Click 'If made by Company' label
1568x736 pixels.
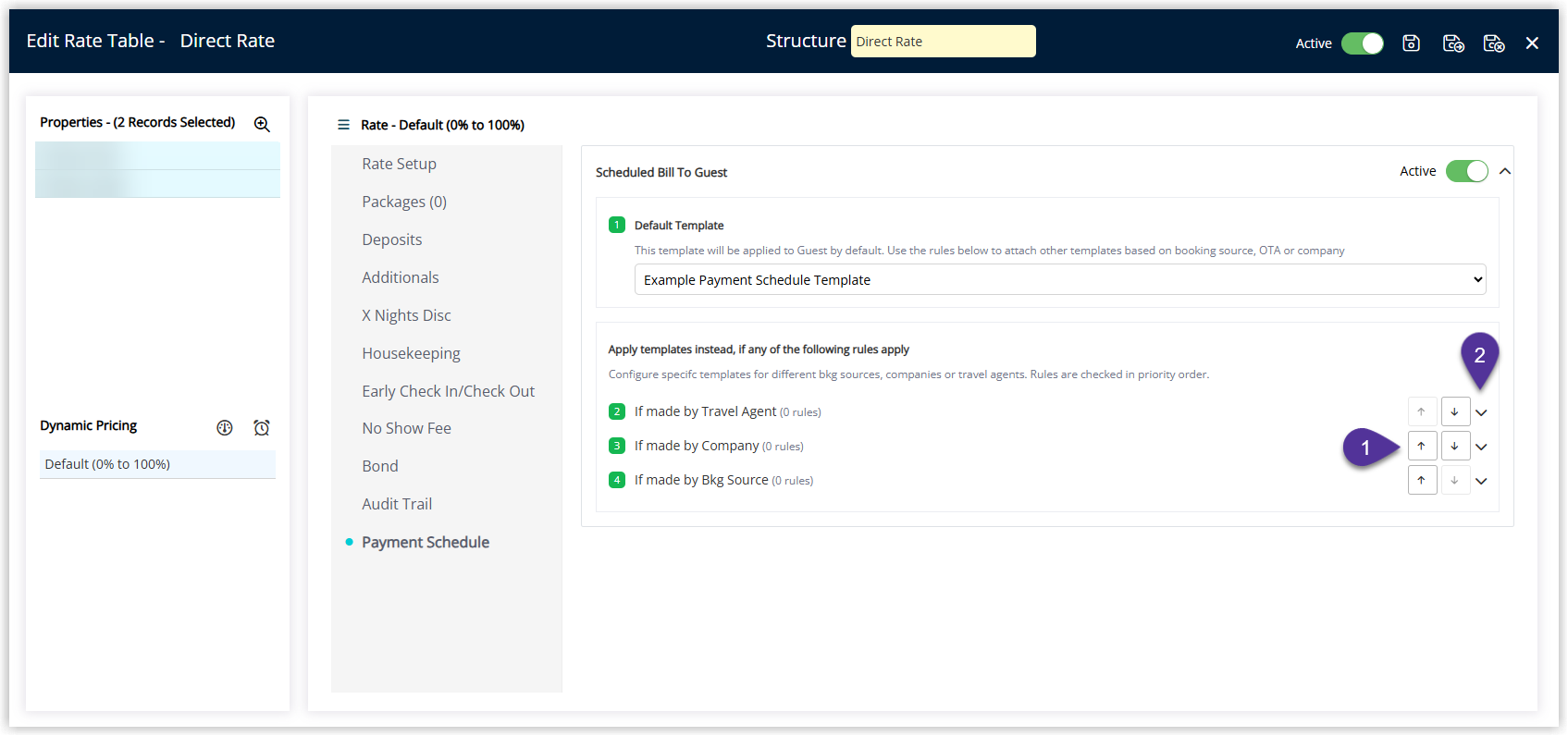(697, 446)
